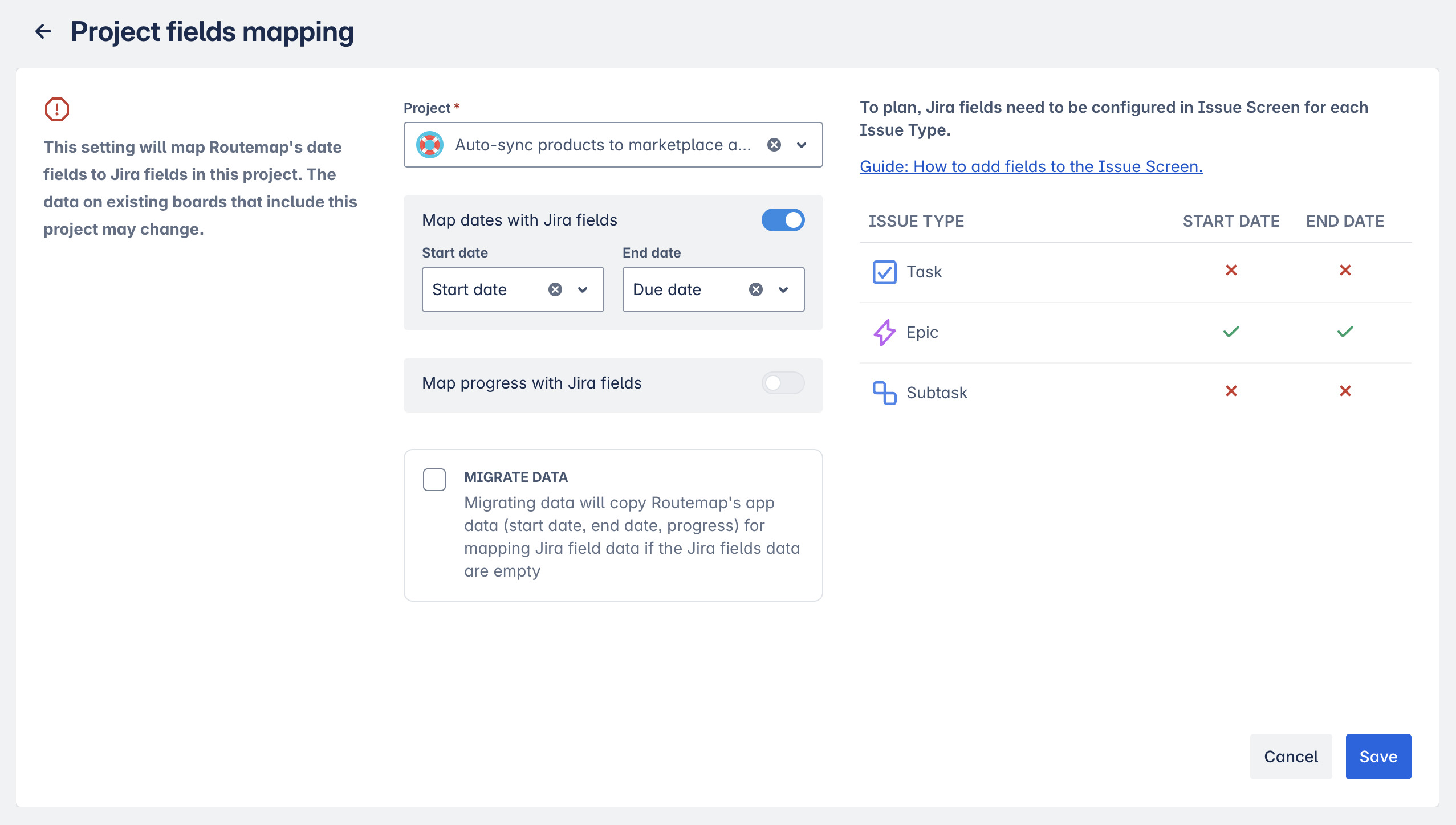Open the End date field dropdown

click(783, 289)
